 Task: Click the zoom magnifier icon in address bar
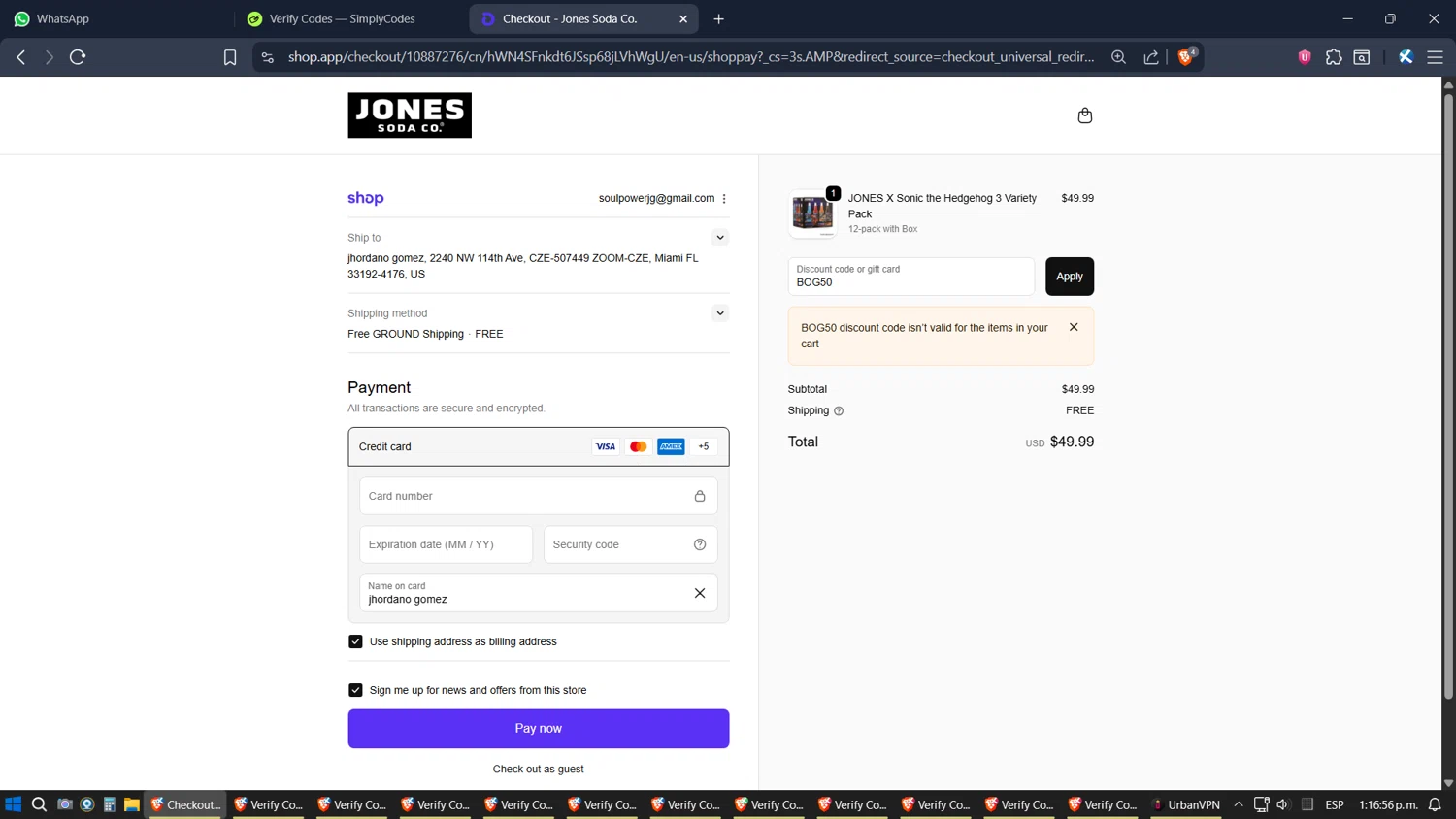[1118, 57]
